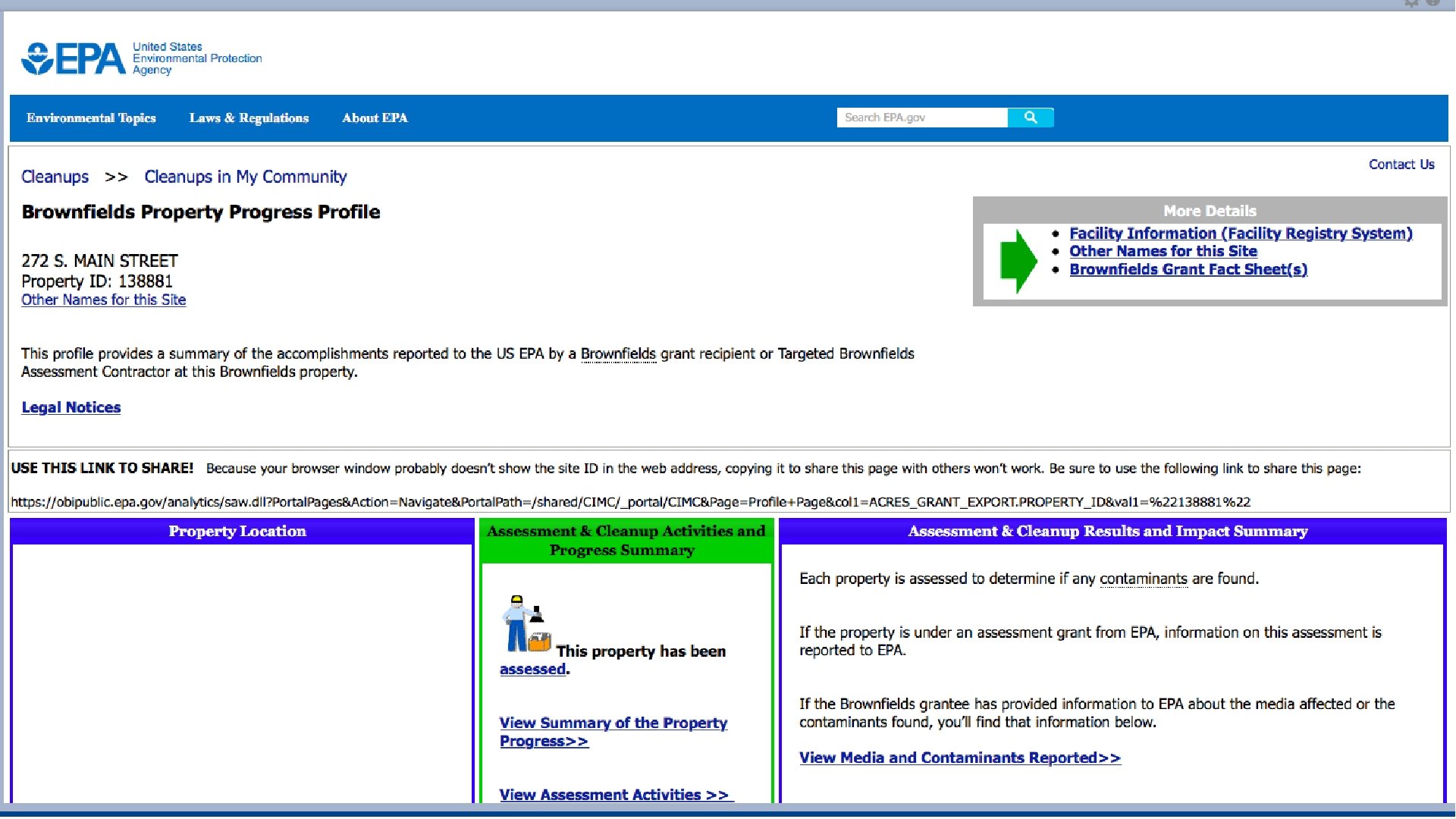Go to the Cleanups breadcrumb link
This screenshot has width=1456, height=819.
[55, 177]
